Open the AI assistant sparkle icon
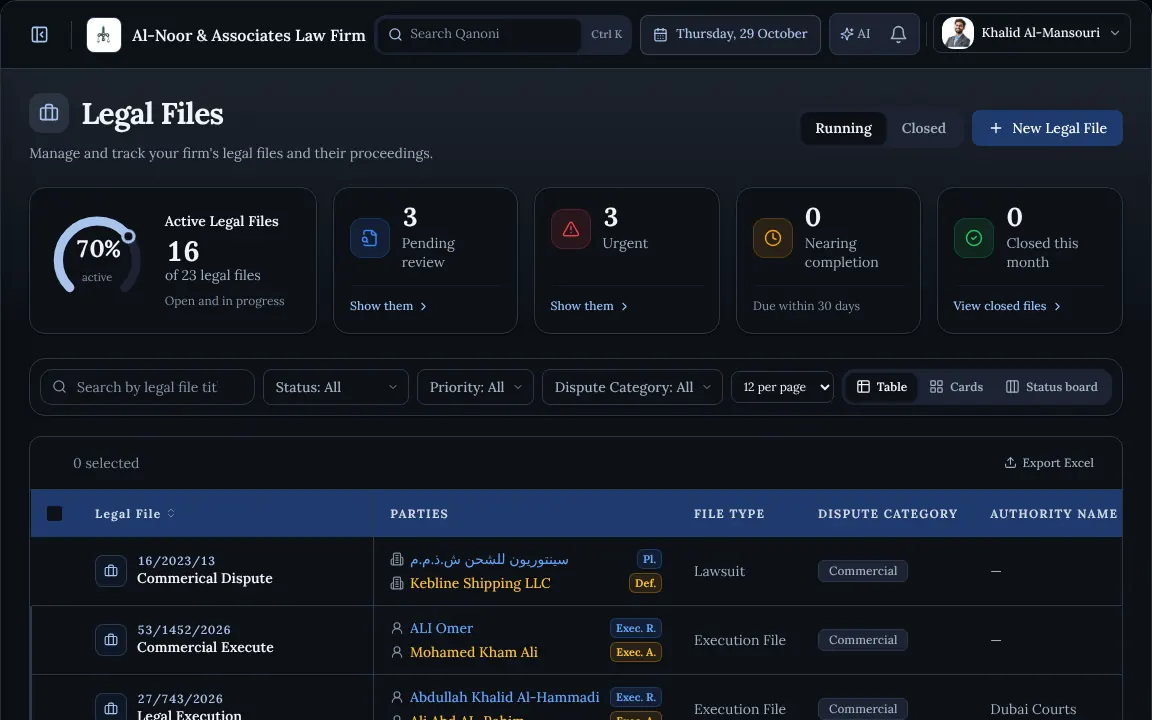The height and width of the screenshot is (720, 1152). coord(847,34)
